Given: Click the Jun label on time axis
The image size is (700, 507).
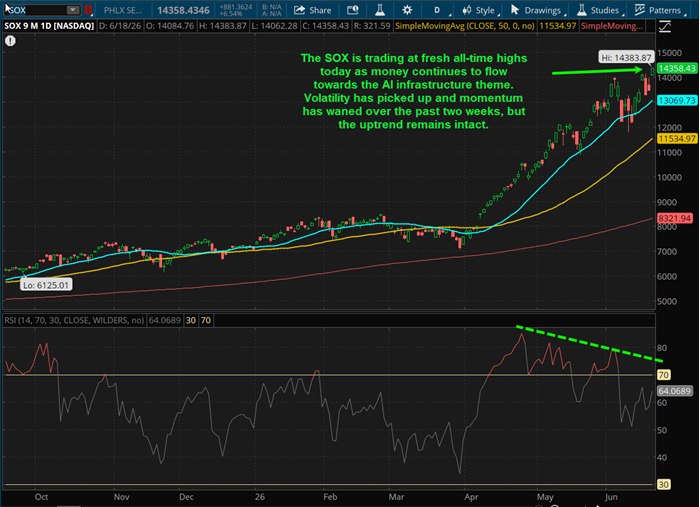Looking at the screenshot, I should tap(611, 497).
